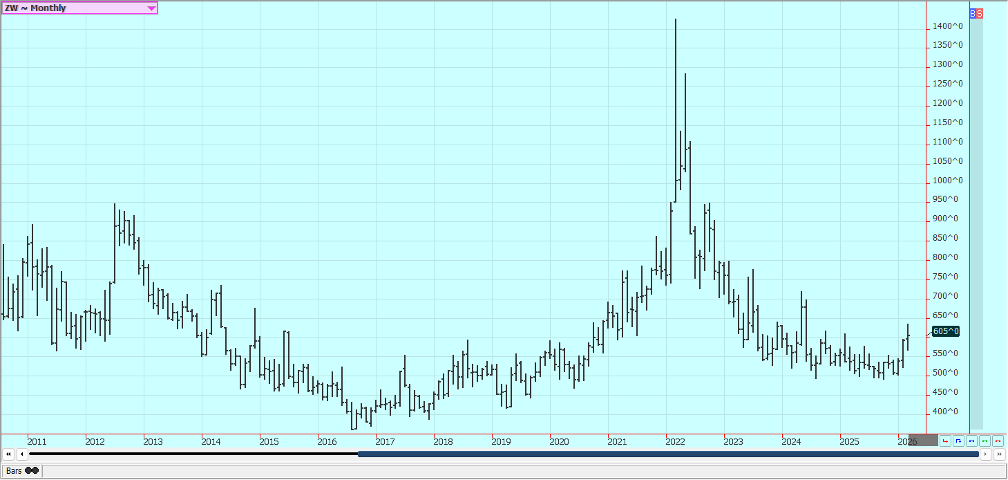
Task: Click the 2022 year label on the time axis
Action: coord(675,441)
